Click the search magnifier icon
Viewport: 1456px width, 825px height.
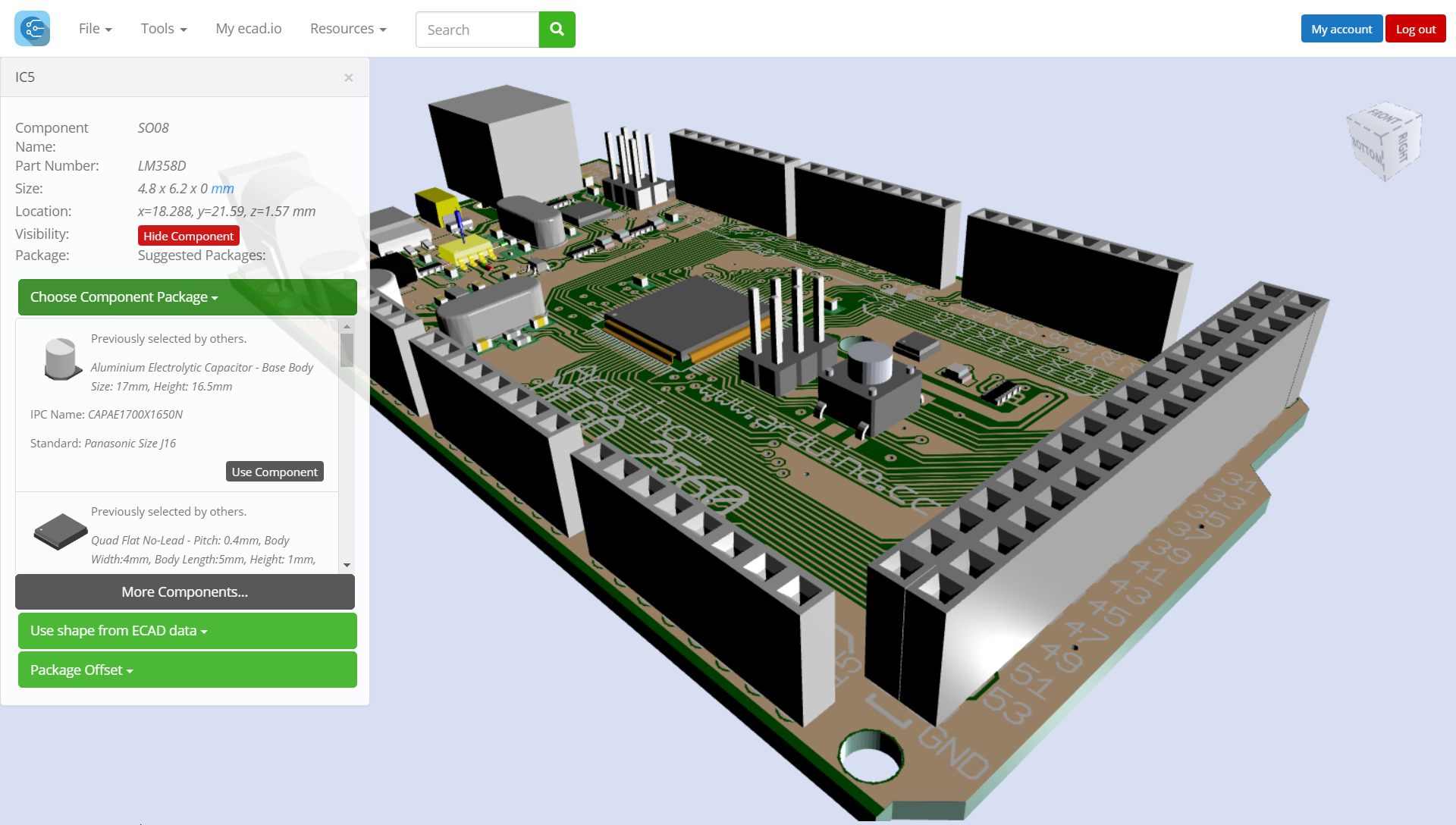(x=557, y=29)
